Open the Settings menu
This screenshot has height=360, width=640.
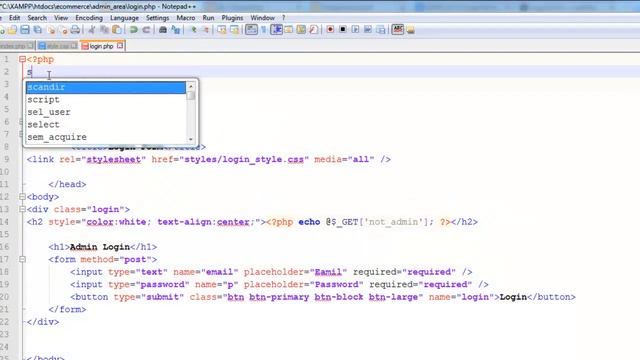click(157, 18)
